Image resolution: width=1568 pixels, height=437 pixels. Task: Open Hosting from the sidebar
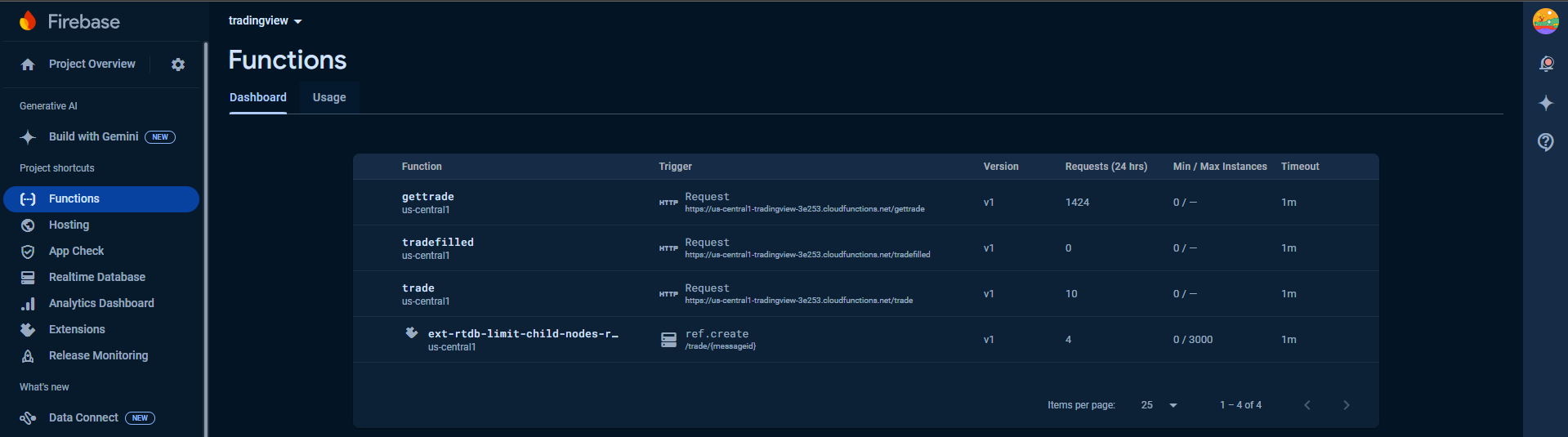pos(69,225)
